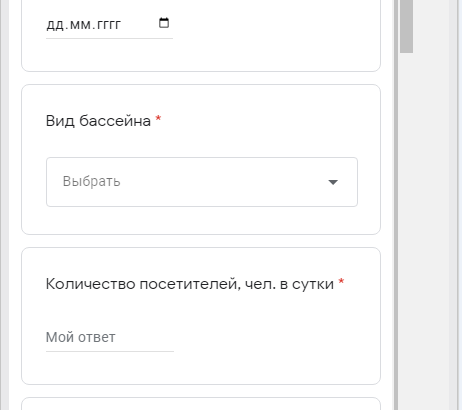462x410 pixels.
Task: Open the 'Выбрать' dropdown for Вид бассейна
Action: pos(202,182)
